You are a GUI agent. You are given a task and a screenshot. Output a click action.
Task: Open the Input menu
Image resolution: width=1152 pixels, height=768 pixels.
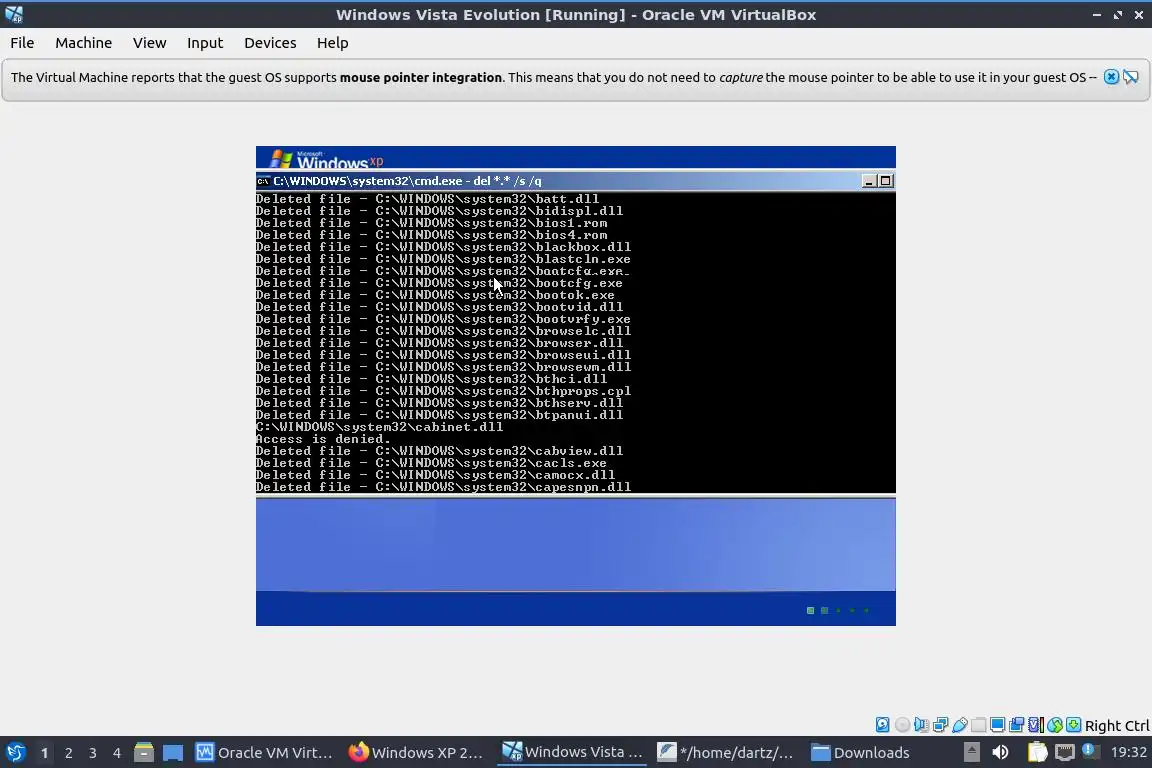click(204, 43)
